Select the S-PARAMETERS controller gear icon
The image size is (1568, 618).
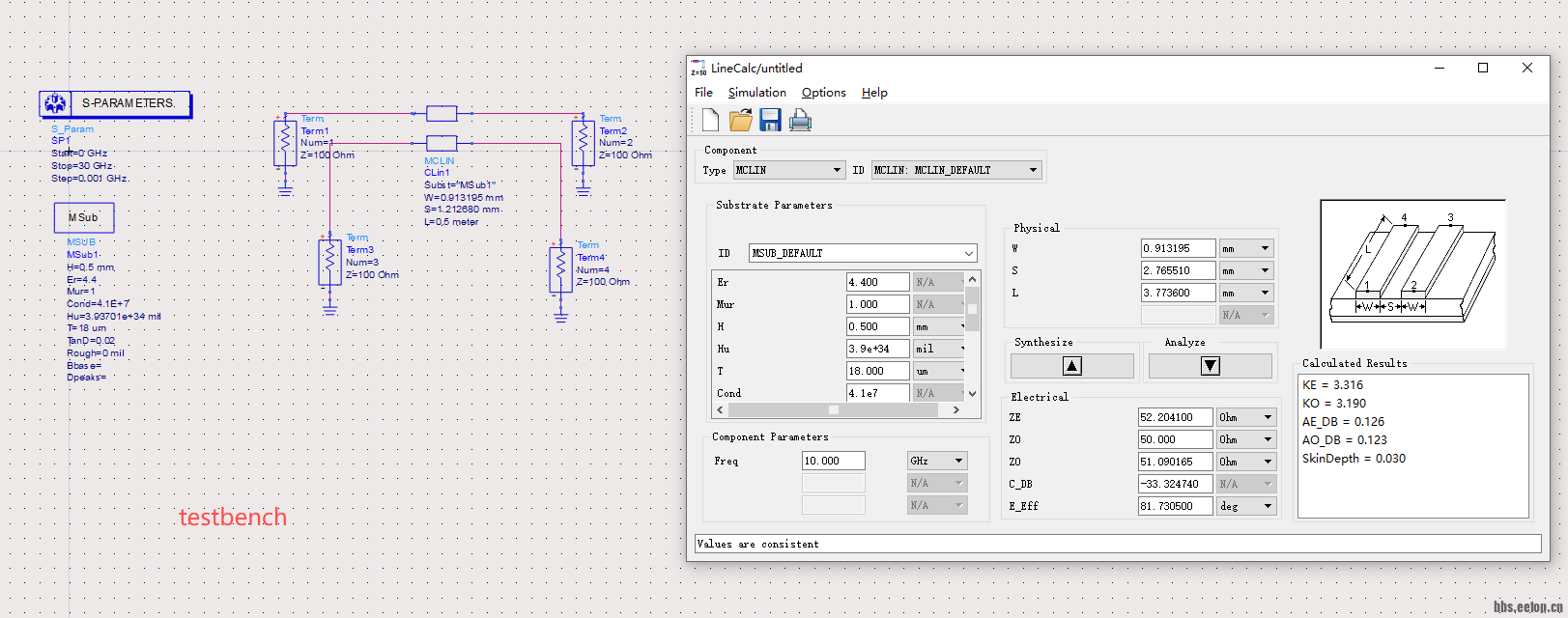[55, 103]
